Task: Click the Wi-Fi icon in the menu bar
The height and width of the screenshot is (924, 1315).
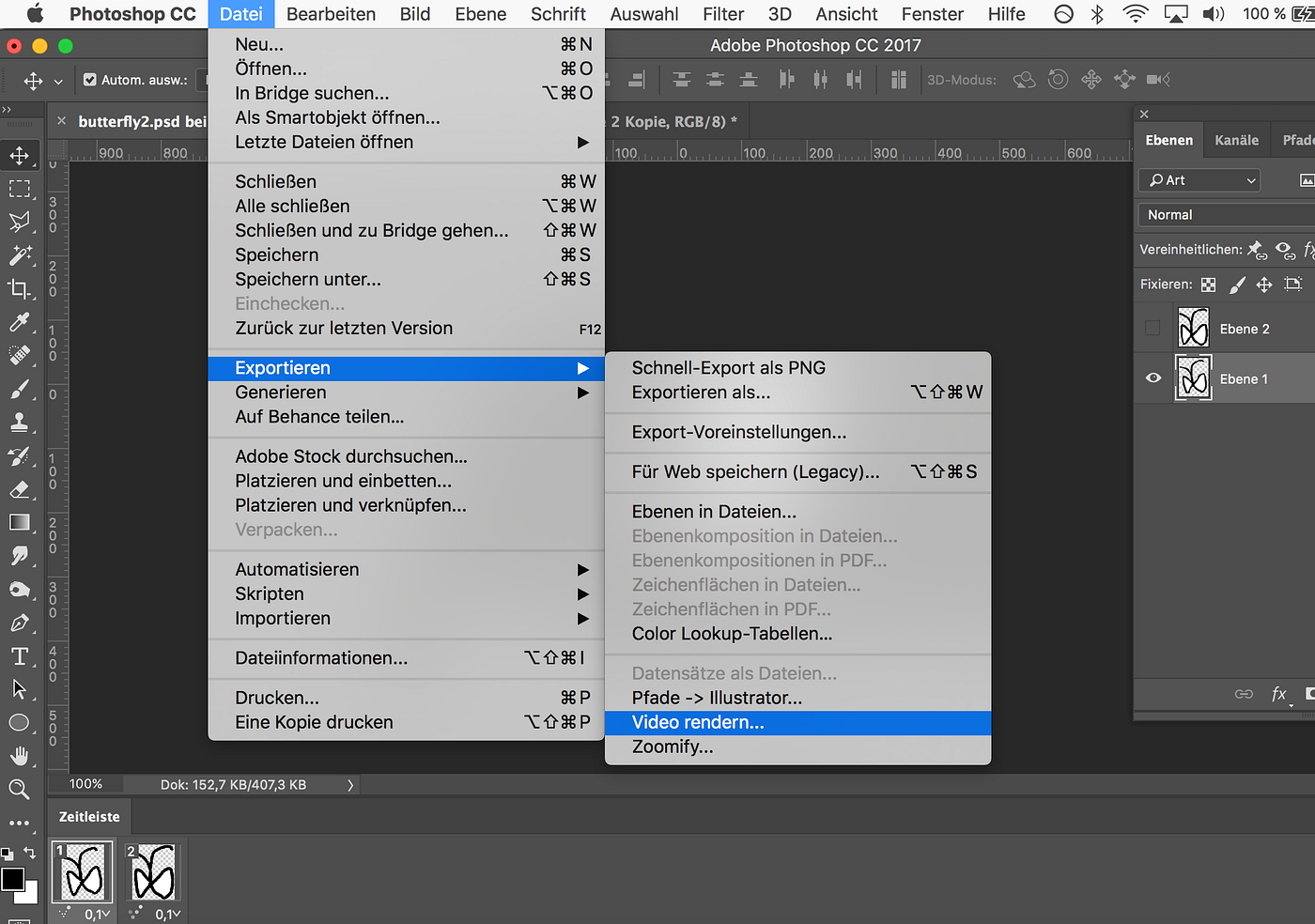Action: 1135,14
